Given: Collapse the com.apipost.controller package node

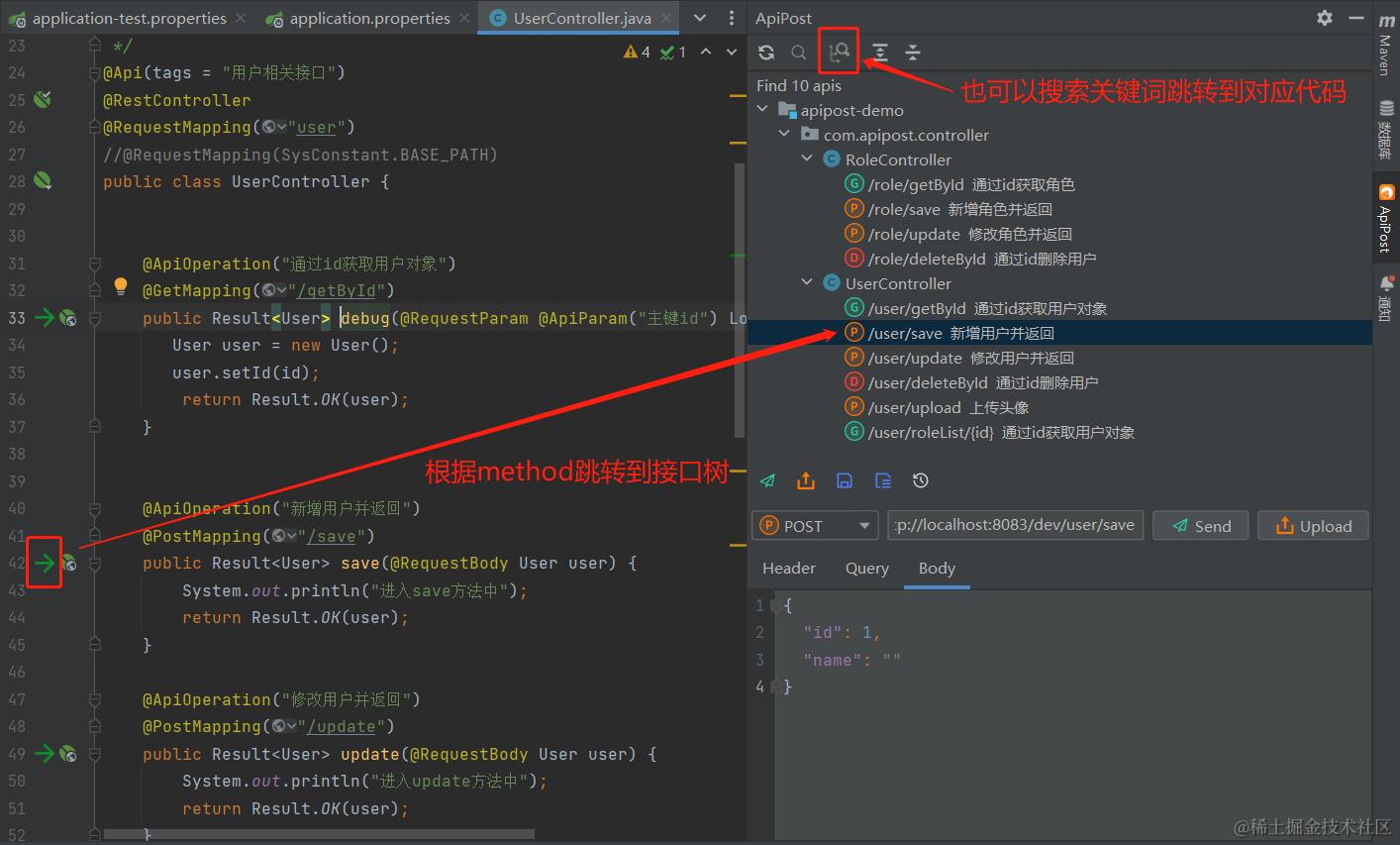Looking at the screenshot, I should [785, 134].
